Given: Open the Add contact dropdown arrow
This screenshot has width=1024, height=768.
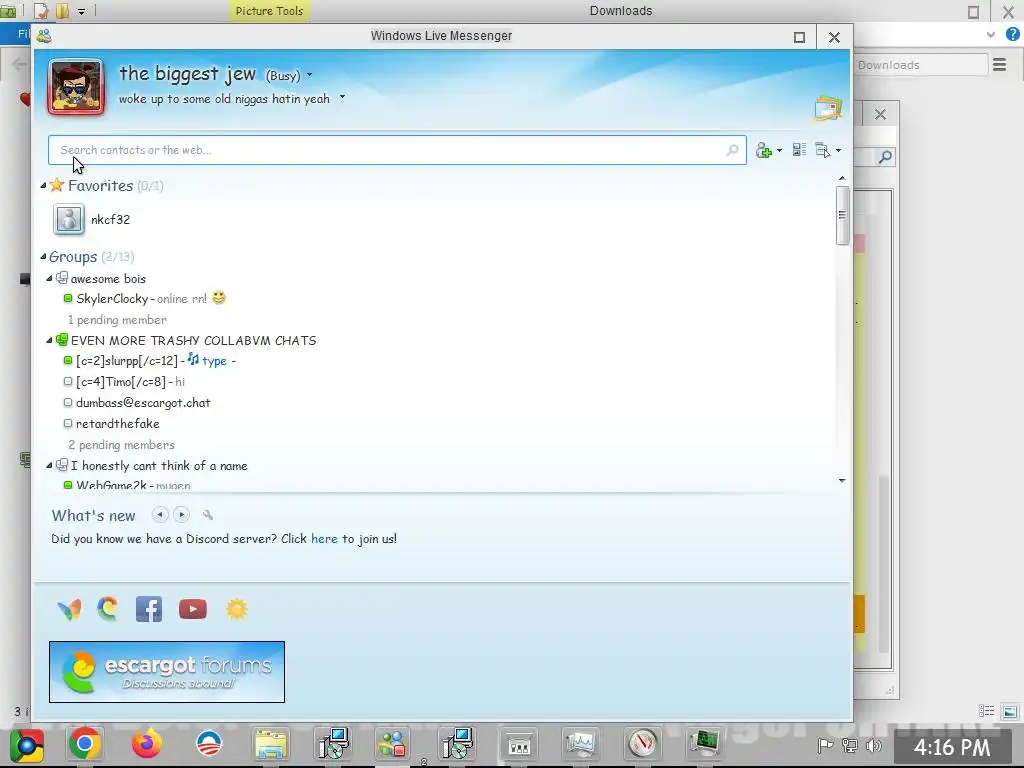Looking at the screenshot, I should pyautogui.click(x=779, y=151).
